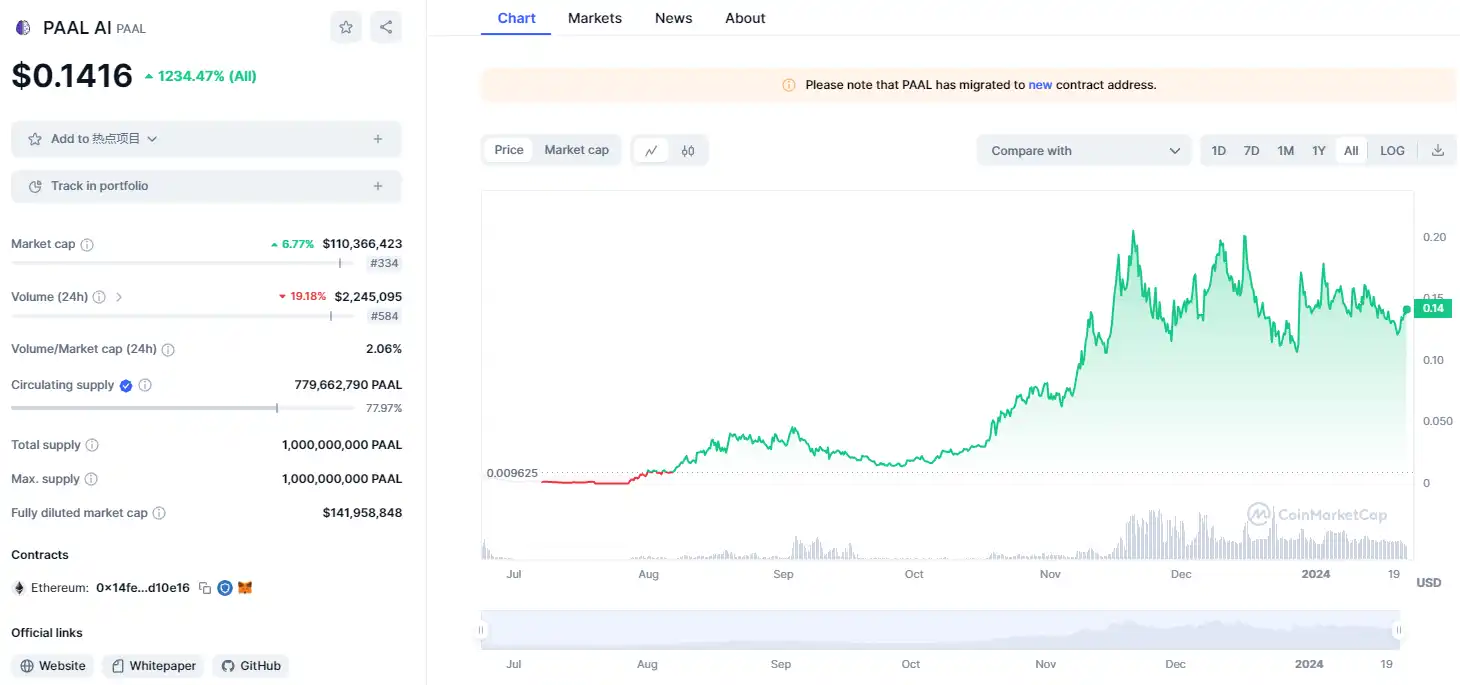
Task: Click the Market cap info icon
Action: pos(87,245)
